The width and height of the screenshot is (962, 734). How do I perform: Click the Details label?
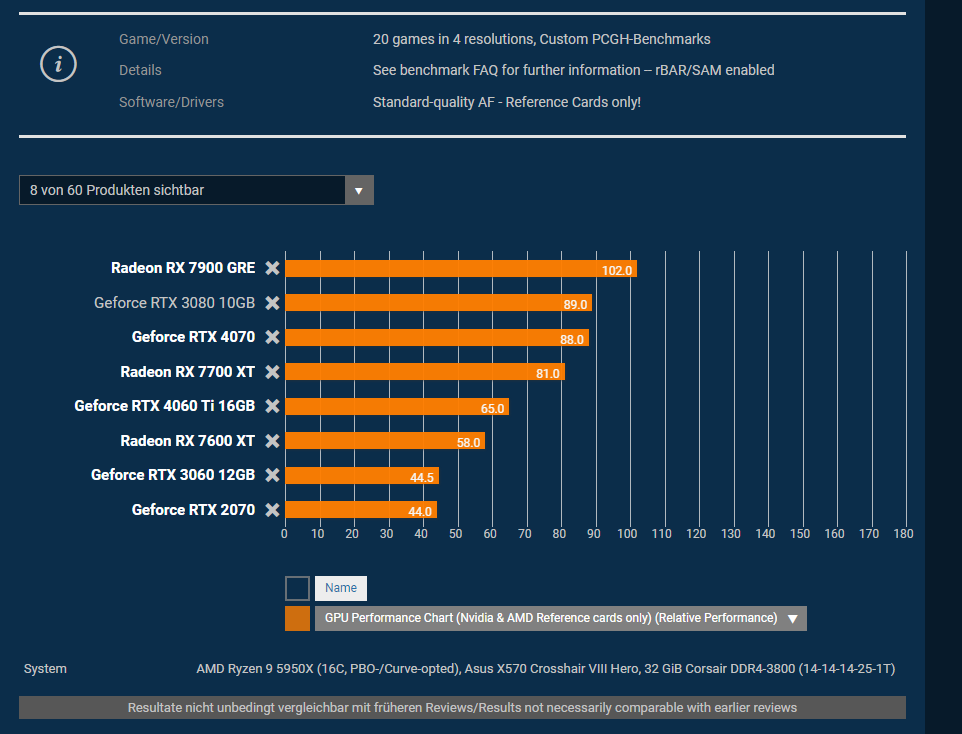click(x=140, y=71)
